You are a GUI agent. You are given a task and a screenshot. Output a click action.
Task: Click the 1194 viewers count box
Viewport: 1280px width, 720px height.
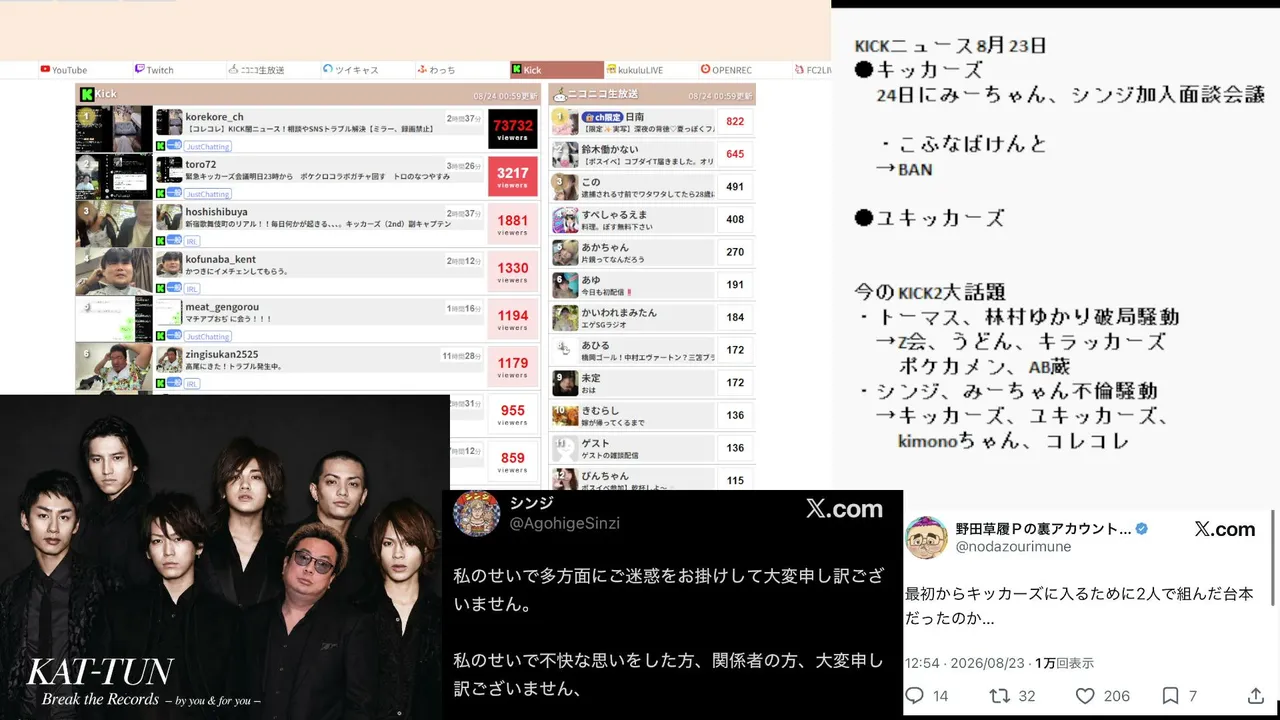pyautogui.click(x=513, y=319)
